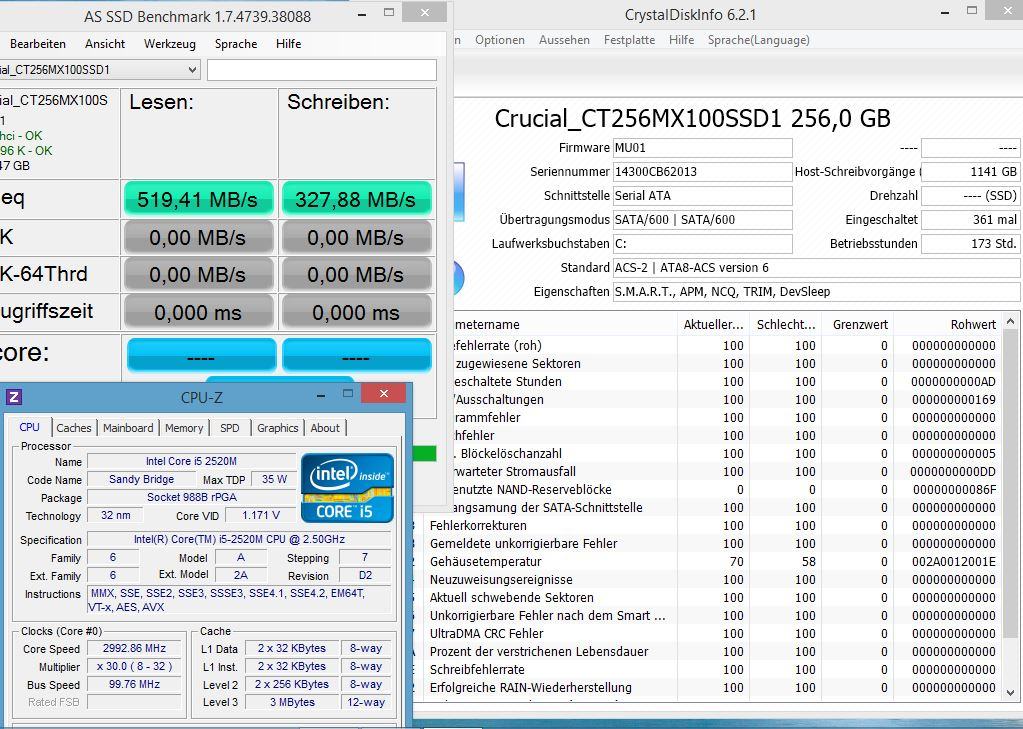
Task: Click the Betriebsstunden 173 Std. value
Action: point(971,244)
